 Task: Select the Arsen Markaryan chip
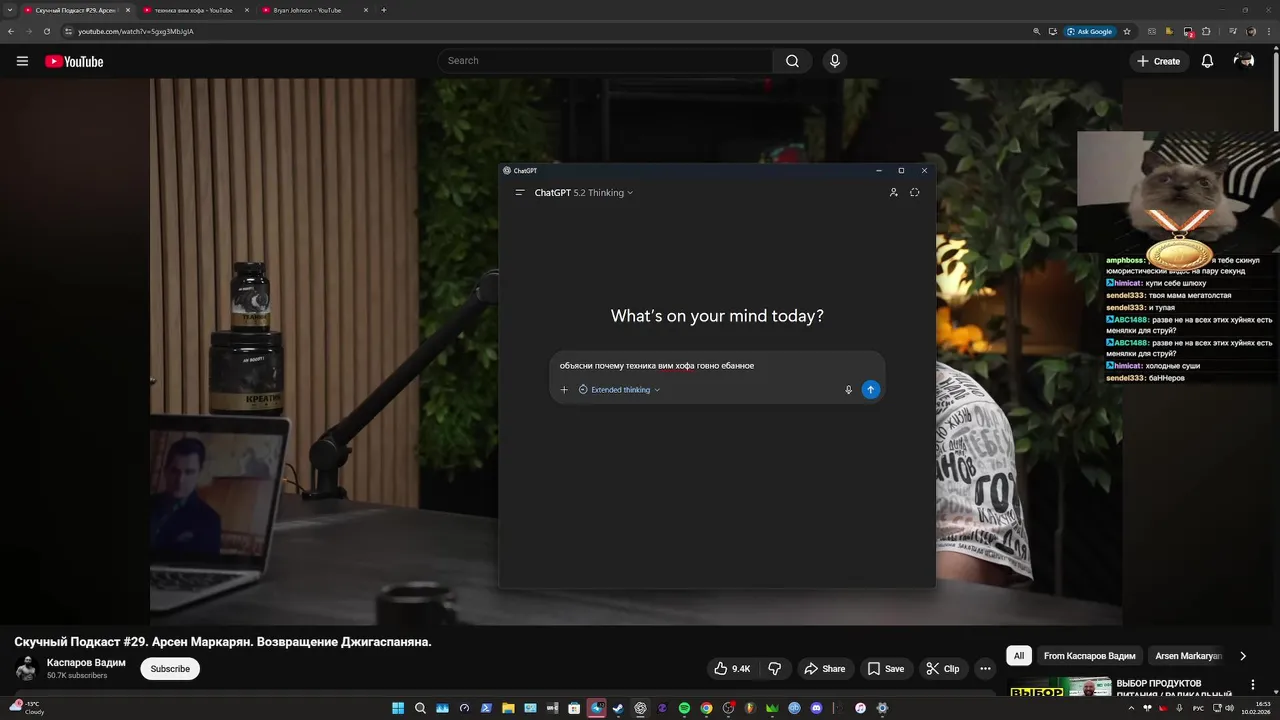pos(1188,656)
